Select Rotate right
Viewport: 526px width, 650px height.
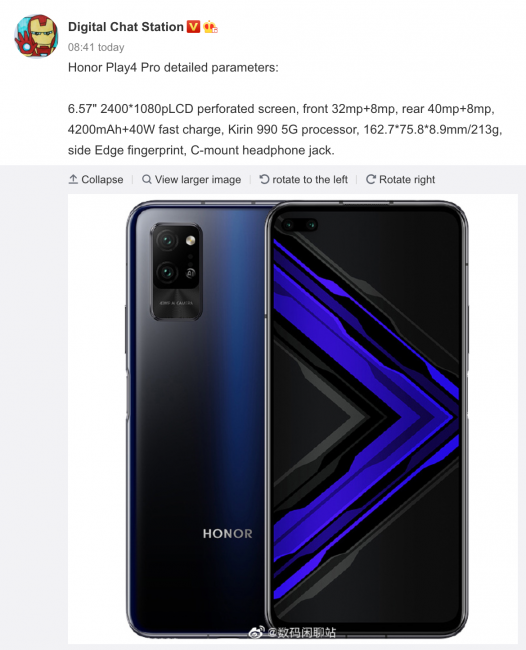pyautogui.click(x=407, y=179)
